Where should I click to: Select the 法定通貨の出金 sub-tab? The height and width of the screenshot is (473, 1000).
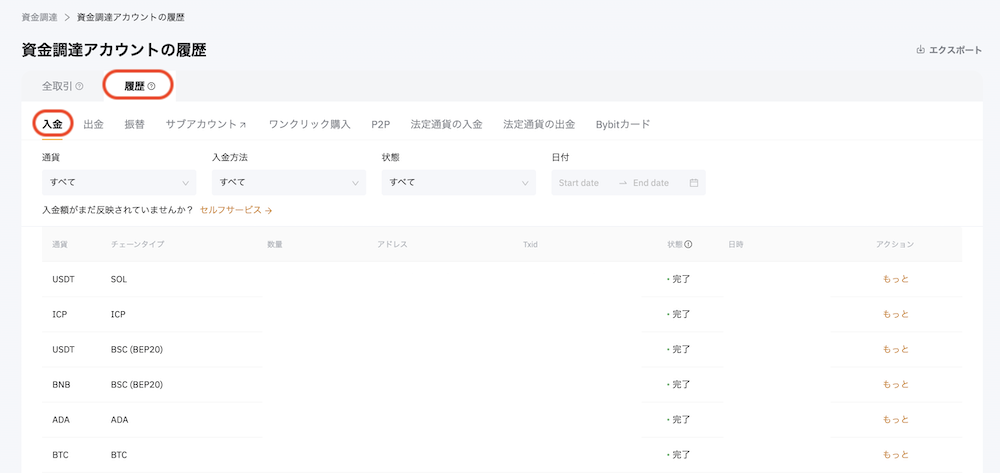coord(539,124)
